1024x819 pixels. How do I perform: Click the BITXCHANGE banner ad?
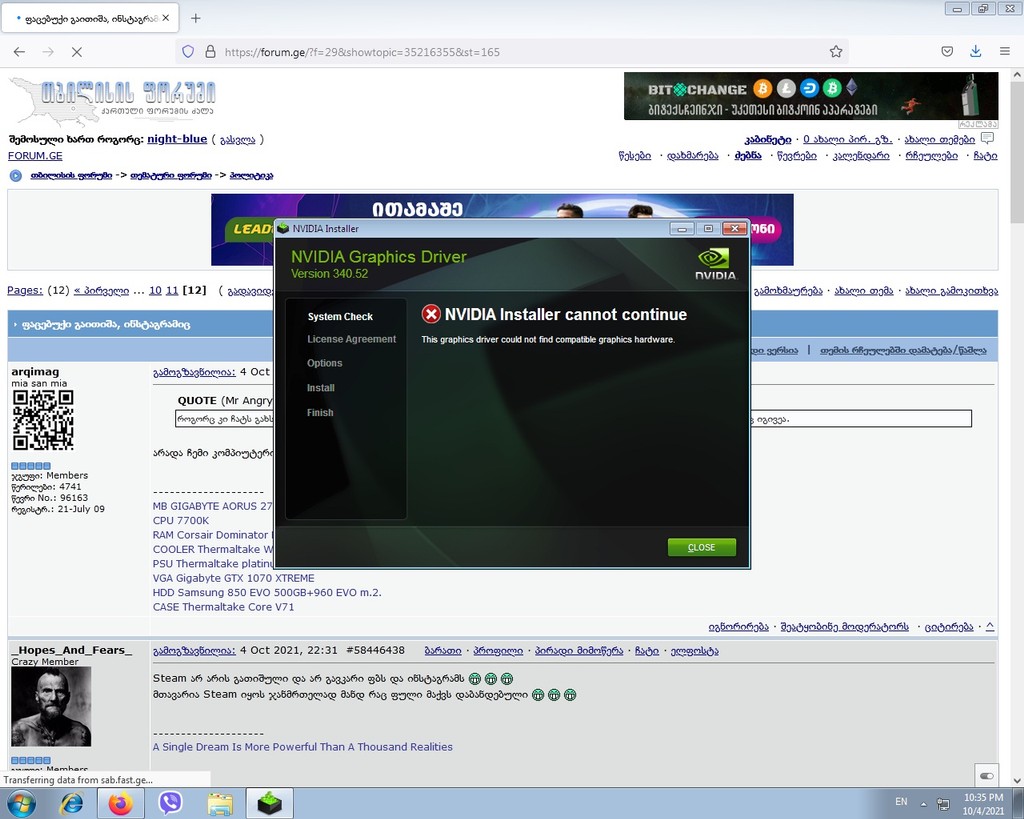click(810, 96)
